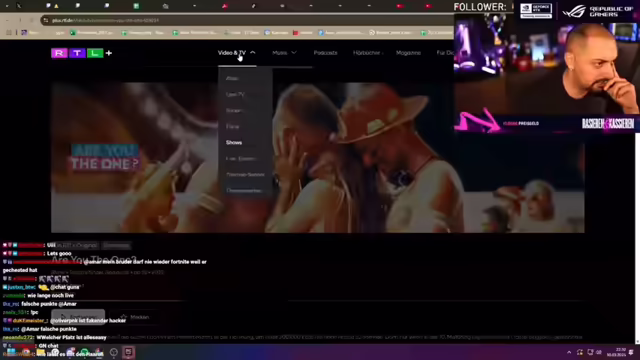Choose Alles at top of the dropdown

click(232, 78)
